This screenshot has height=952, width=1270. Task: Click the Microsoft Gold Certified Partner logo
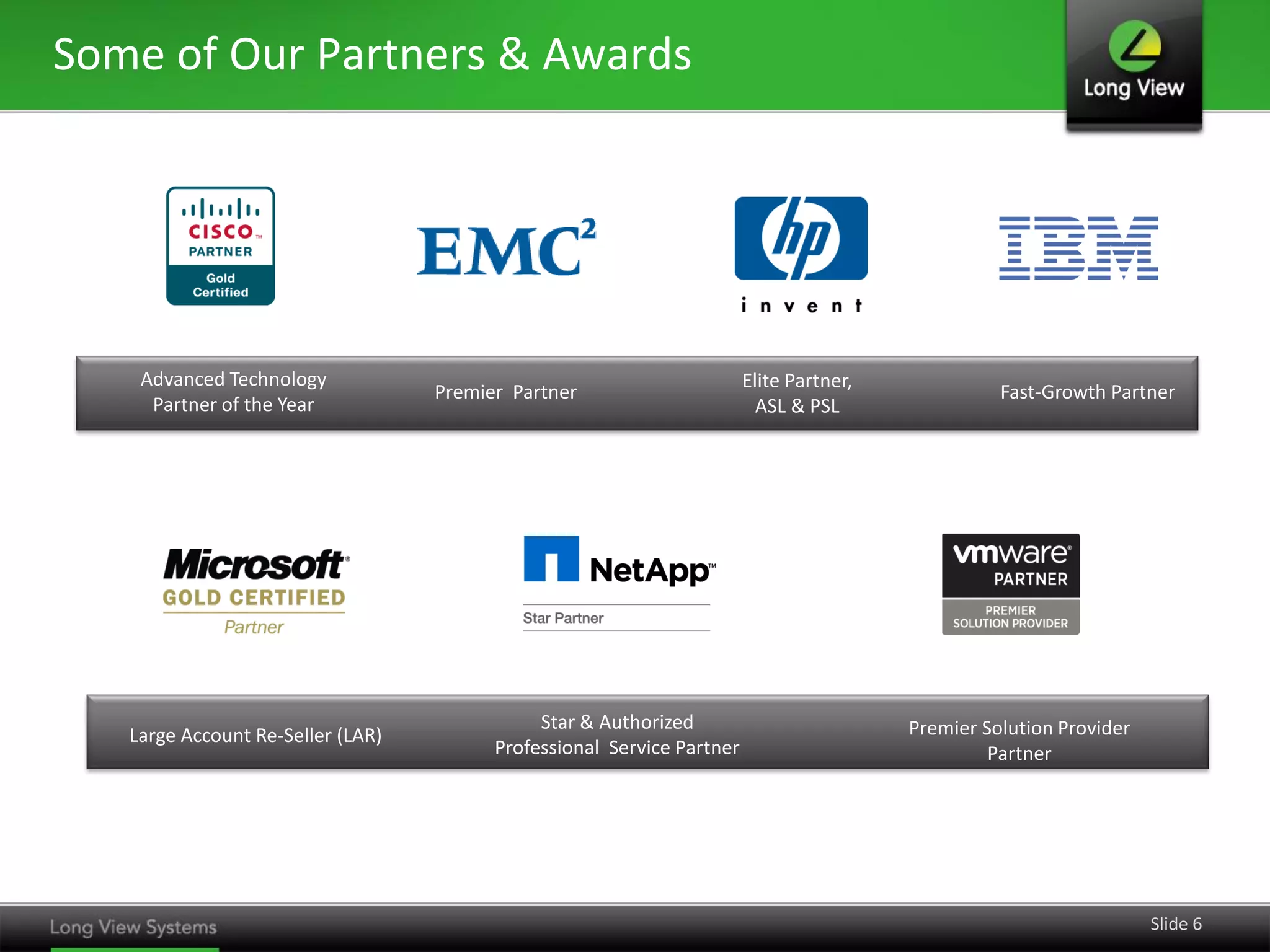click(255, 591)
